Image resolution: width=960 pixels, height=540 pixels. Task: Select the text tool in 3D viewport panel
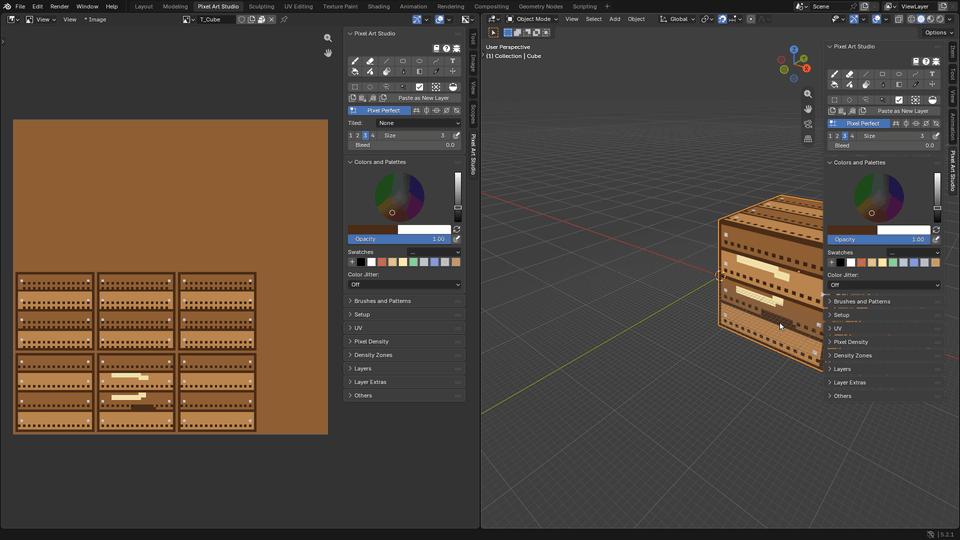click(x=932, y=74)
